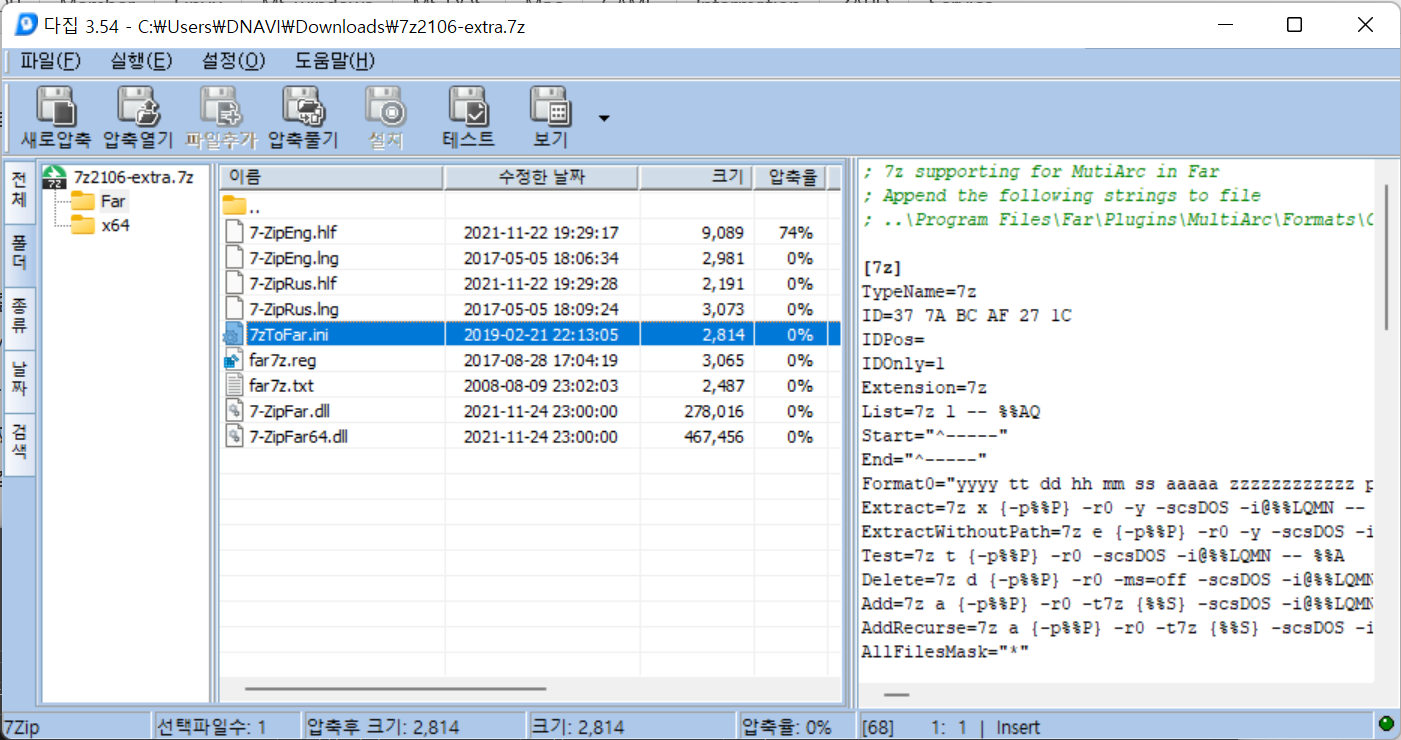Switch to the 날짜 side tab
This screenshot has height=740, width=1401.
click(20, 381)
